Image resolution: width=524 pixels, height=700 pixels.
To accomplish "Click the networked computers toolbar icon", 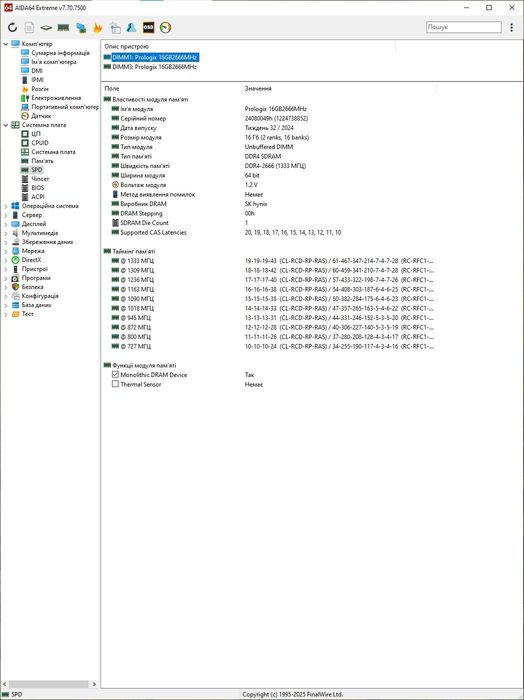I will (x=81, y=28).
